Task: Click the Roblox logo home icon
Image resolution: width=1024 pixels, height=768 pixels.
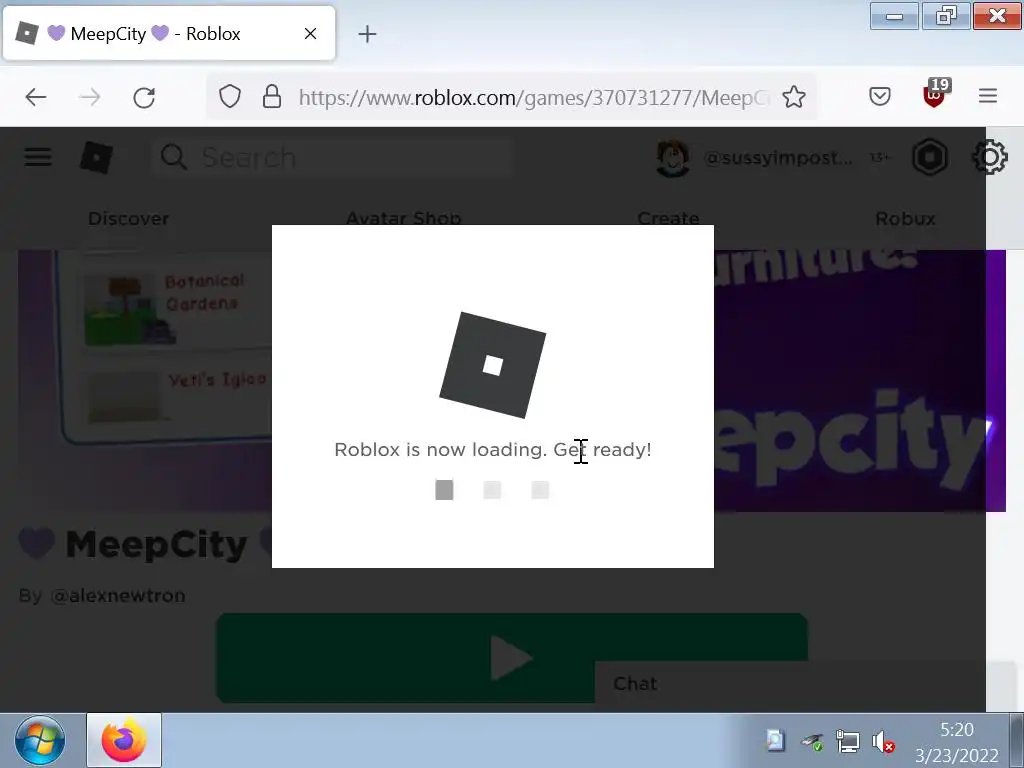Action: (x=97, y=157)
